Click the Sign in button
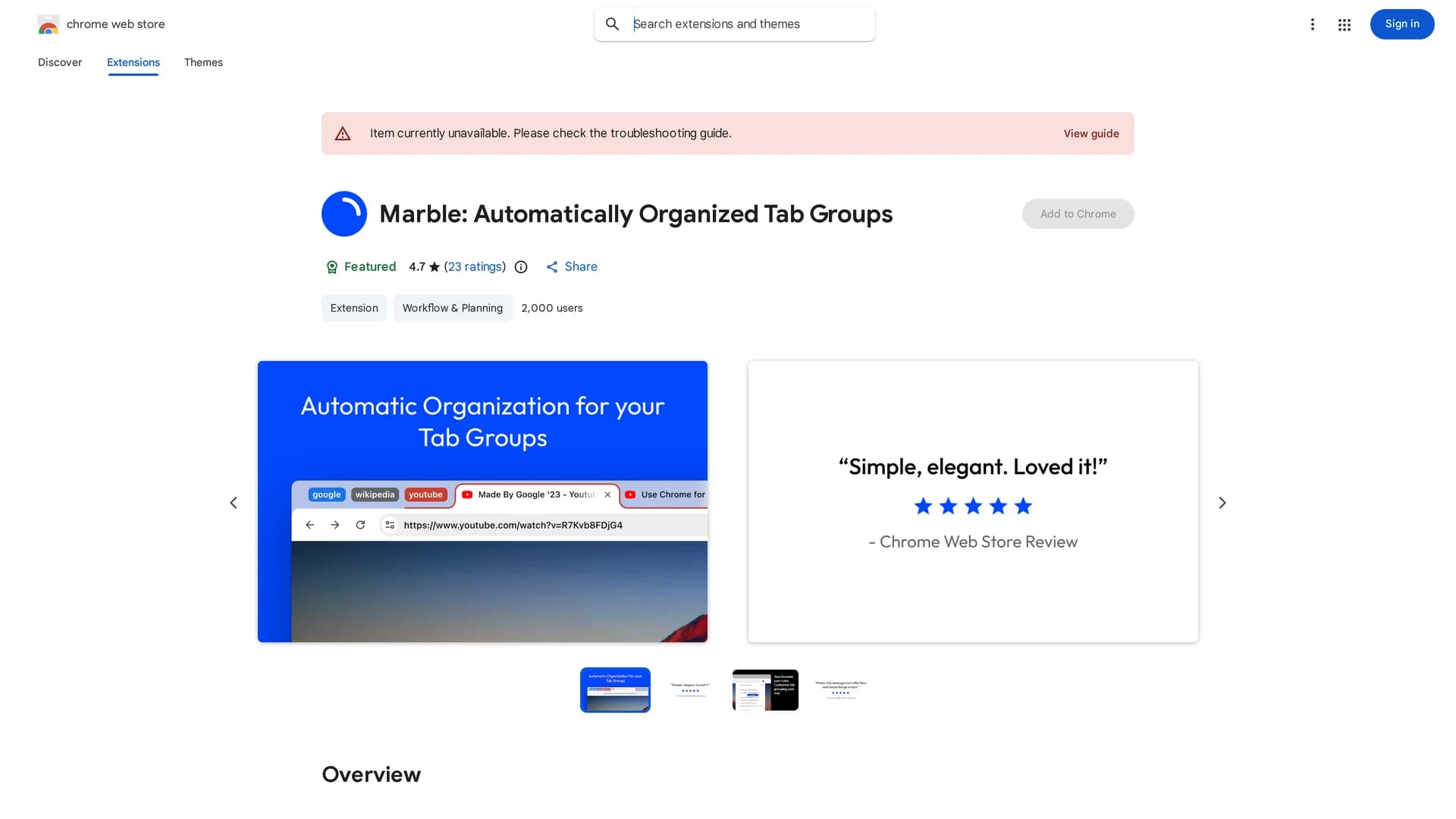The width and height of the screenshot is (1456, 819). click(1402, 24)
